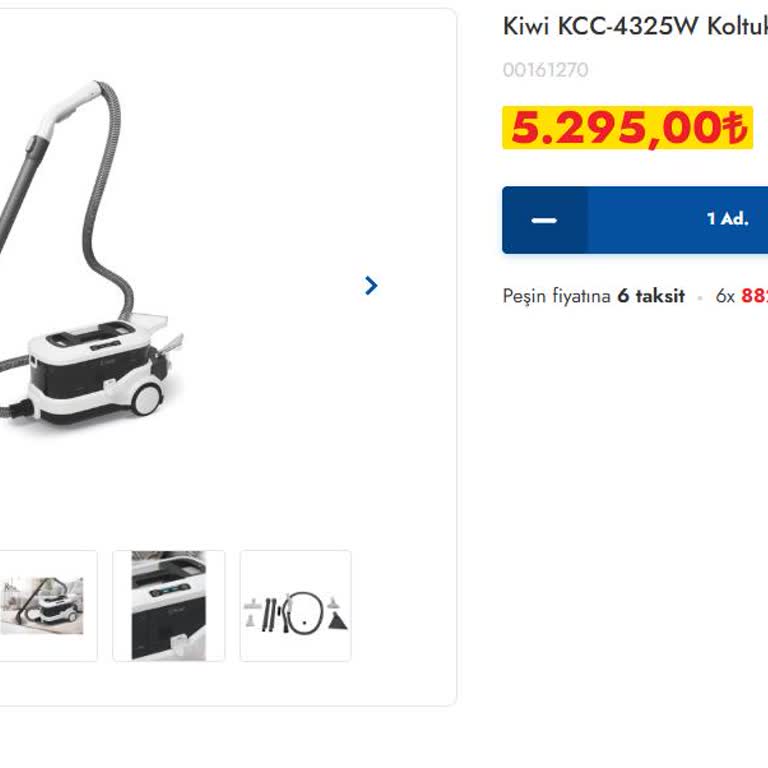Click the product title Kiwi KCC-4325W
768x768 pixels.
click(x=635, y=26)
